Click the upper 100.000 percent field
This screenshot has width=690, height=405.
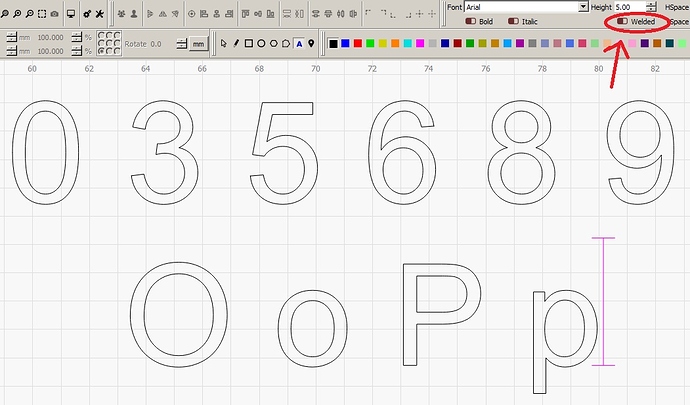[51, 37]
